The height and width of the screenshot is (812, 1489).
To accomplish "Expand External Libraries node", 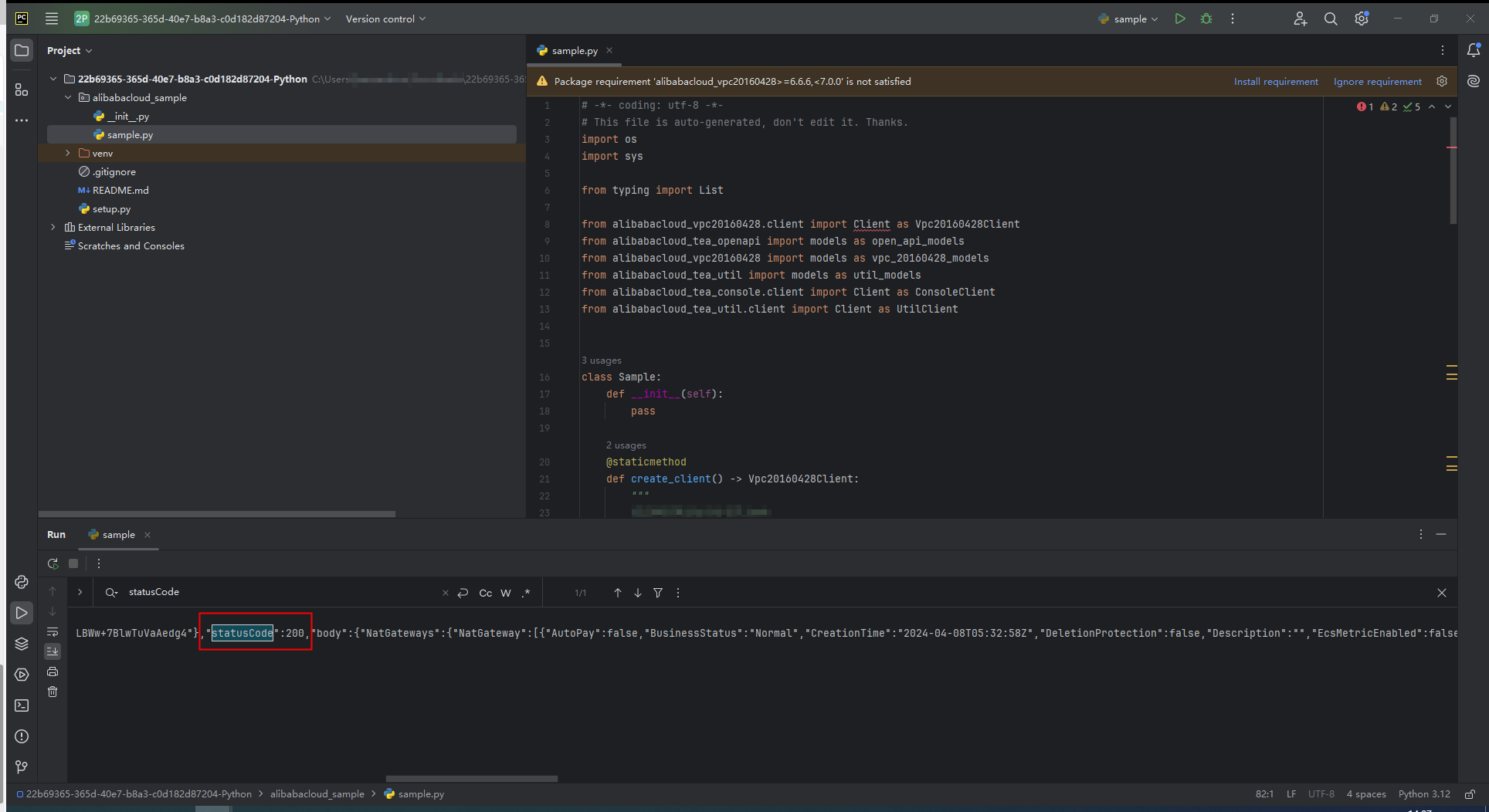I will pos(53,227).
